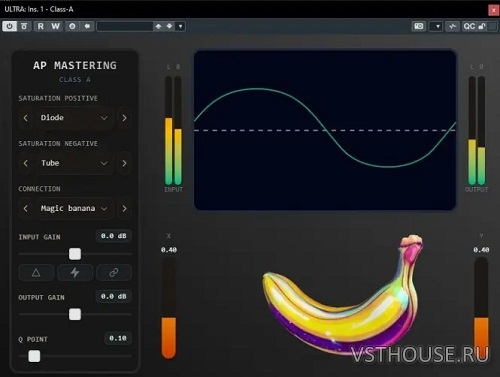
Task: Load previous preset with up arrow
Action: 158,26
